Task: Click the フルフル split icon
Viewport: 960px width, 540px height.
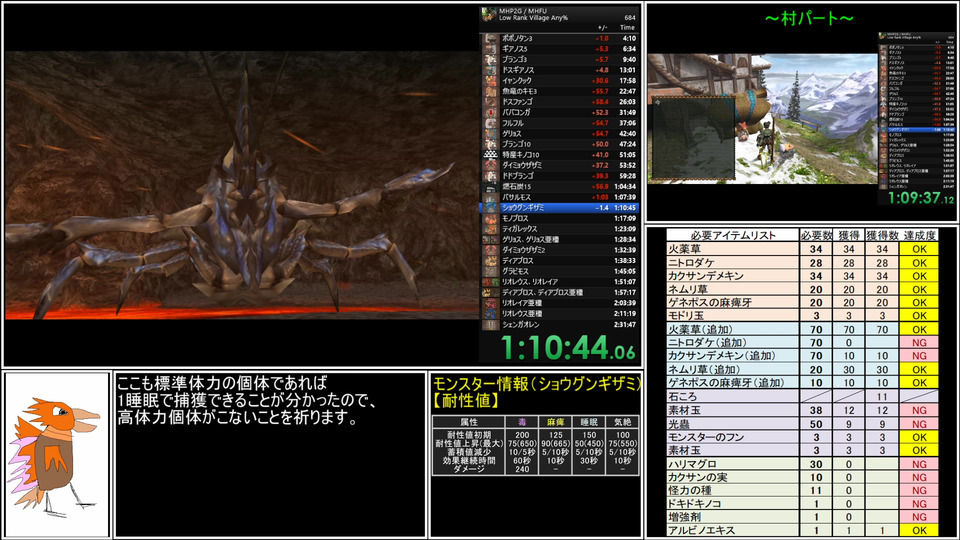Action: click(x=491, y=123)
